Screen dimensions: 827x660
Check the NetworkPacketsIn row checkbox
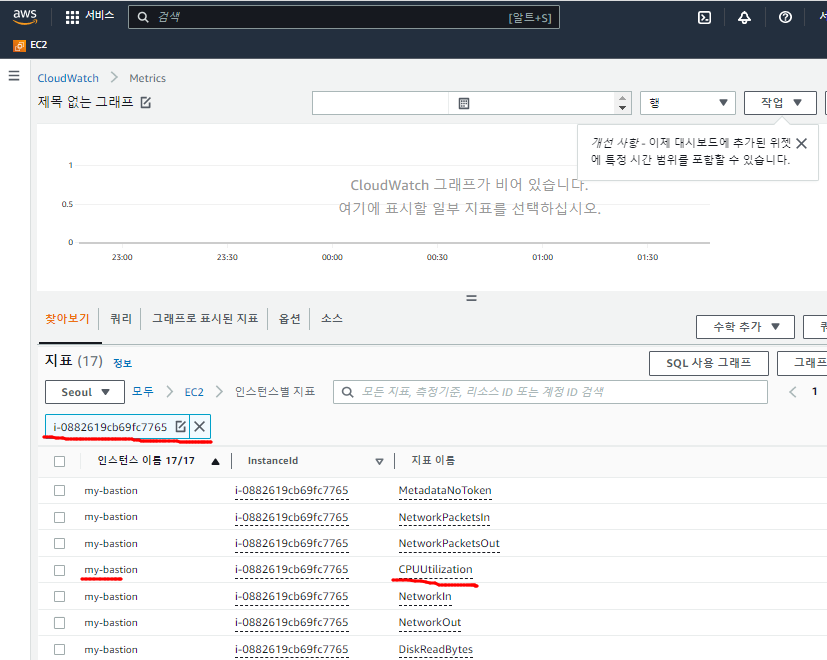point(60,517)
